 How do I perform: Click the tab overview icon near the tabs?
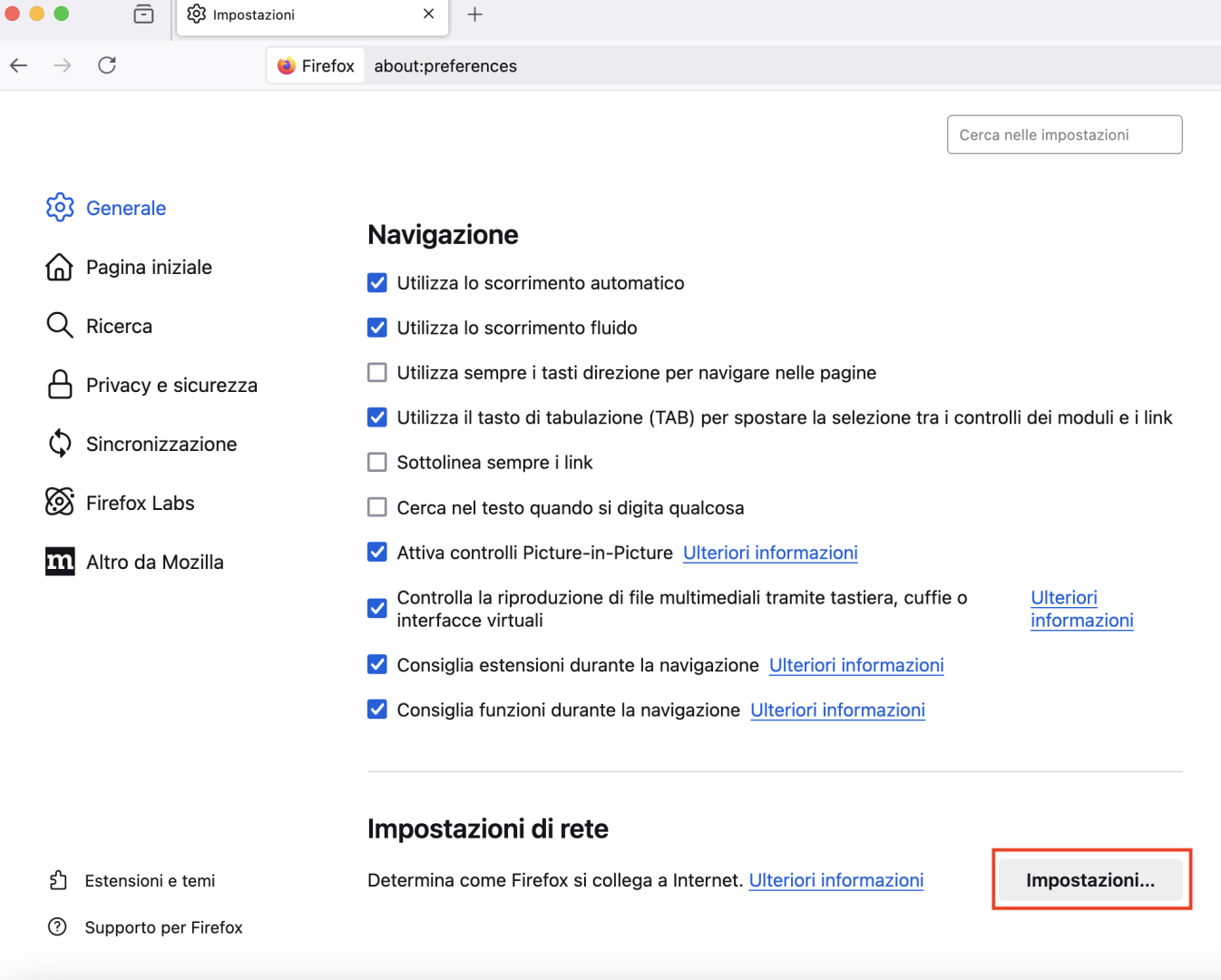coord(143,15)
